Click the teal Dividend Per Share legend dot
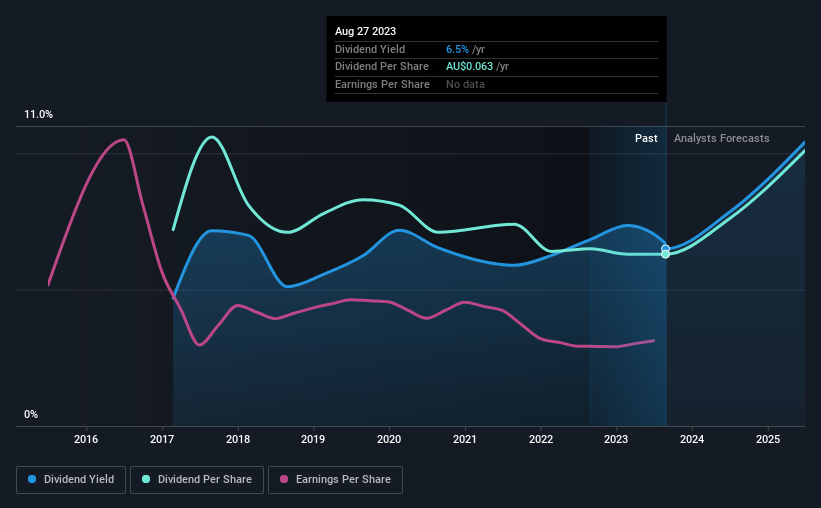 [x=146, y=479]
